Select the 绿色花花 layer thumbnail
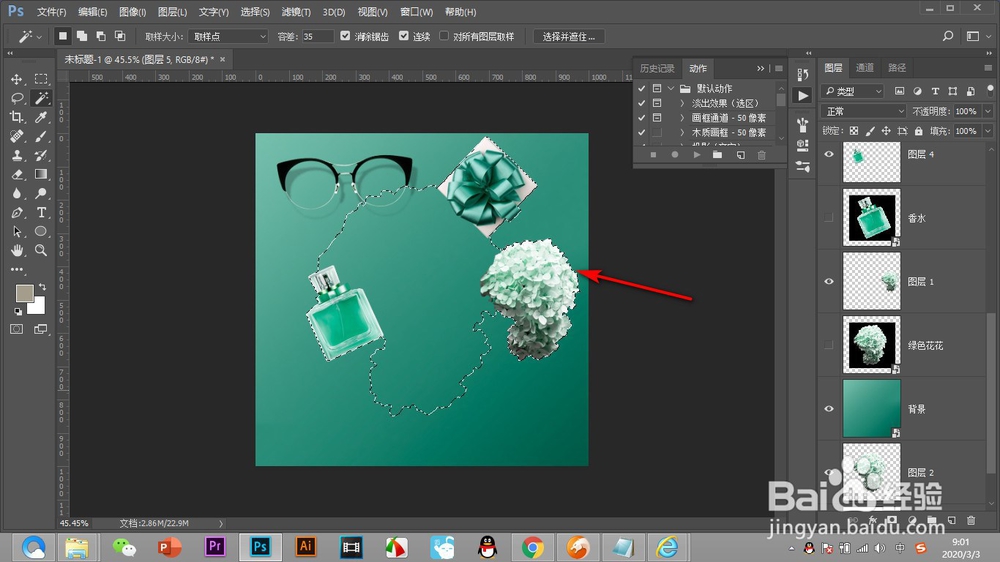Image resolution: width=1000 pixels, height=562 pixels. tap(871, 344)
